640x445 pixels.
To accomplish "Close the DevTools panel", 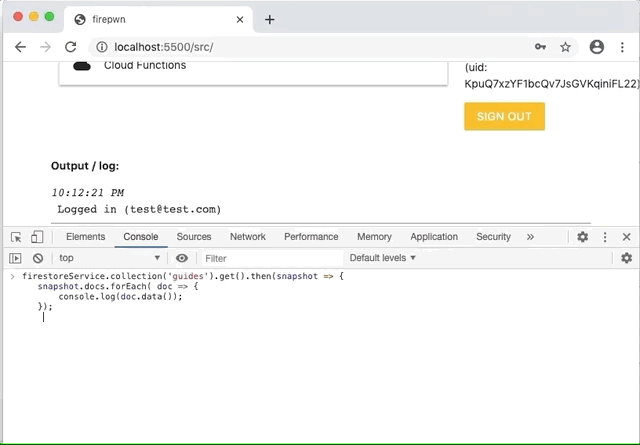I will [627, 237].
